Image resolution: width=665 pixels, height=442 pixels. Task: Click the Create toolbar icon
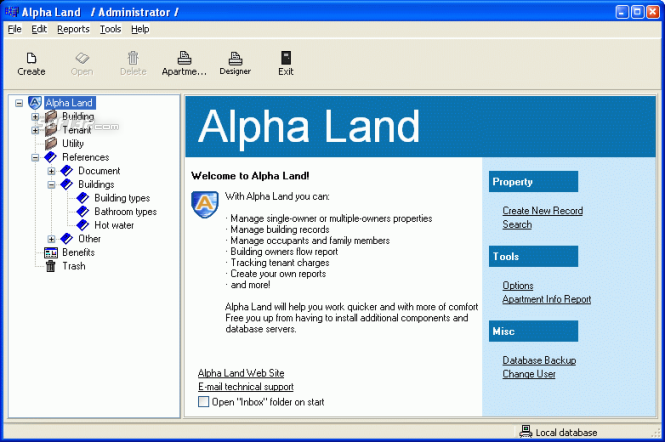click(x=31, y=58)
